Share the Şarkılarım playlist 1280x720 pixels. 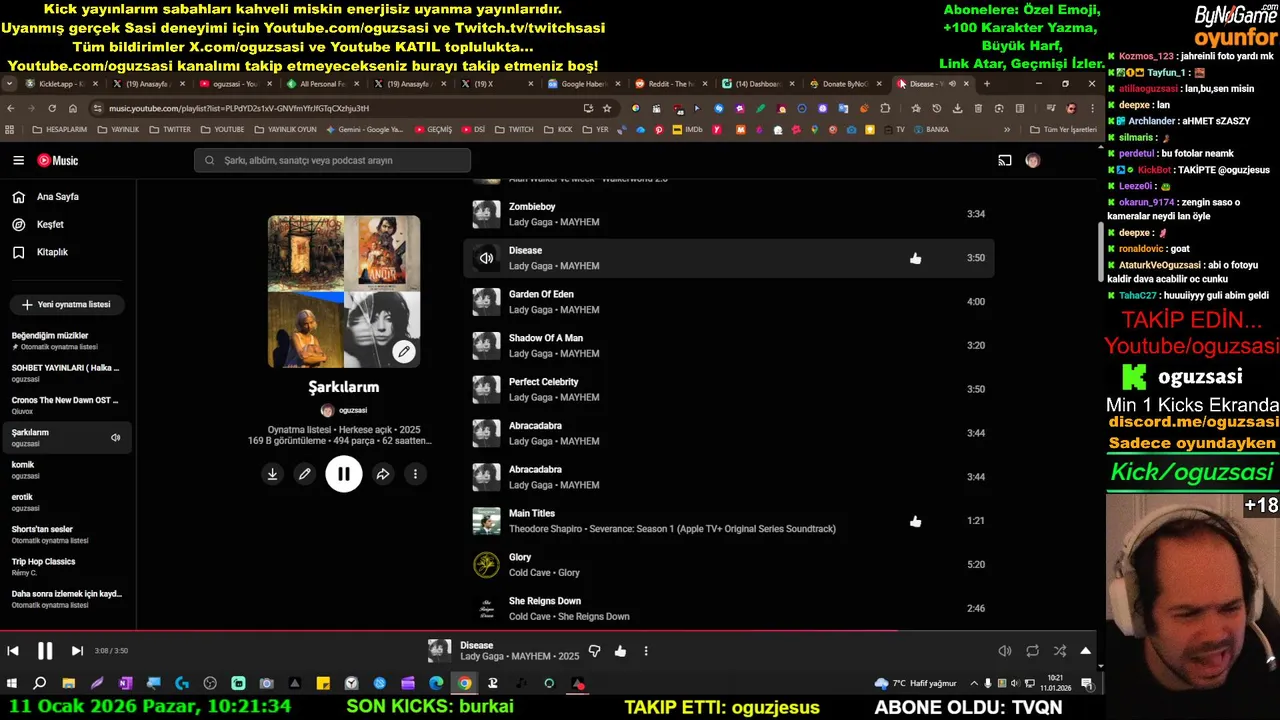(x=382, y=474)
